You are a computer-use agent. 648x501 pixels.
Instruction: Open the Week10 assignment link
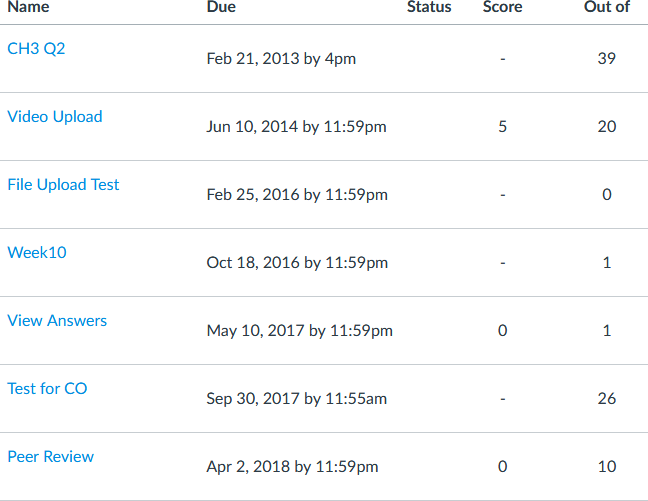pos(37,253)
